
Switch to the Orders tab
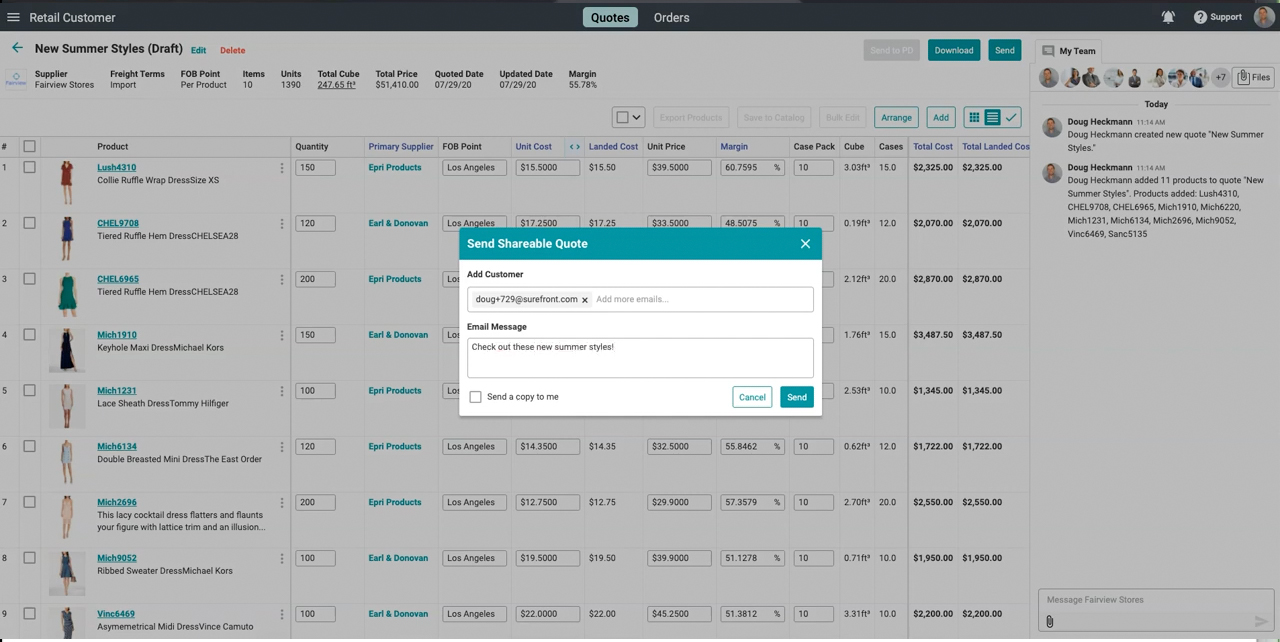[671, 17]
